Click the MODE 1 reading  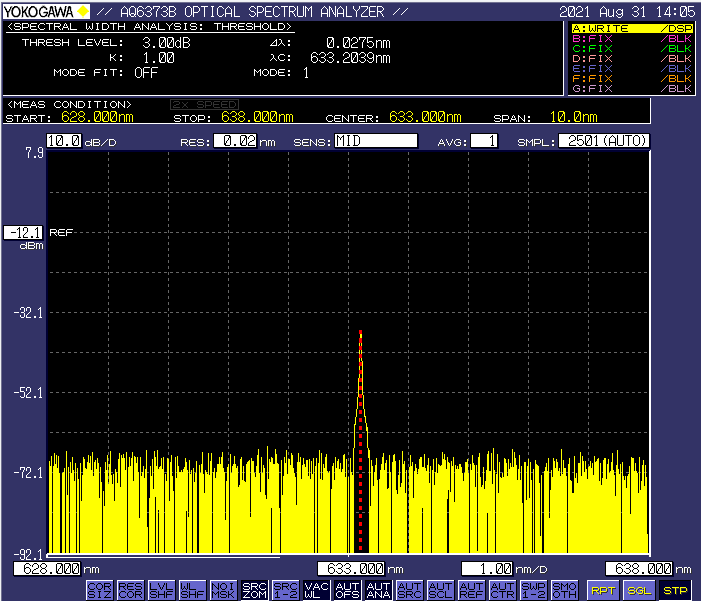tap(306, 72)
